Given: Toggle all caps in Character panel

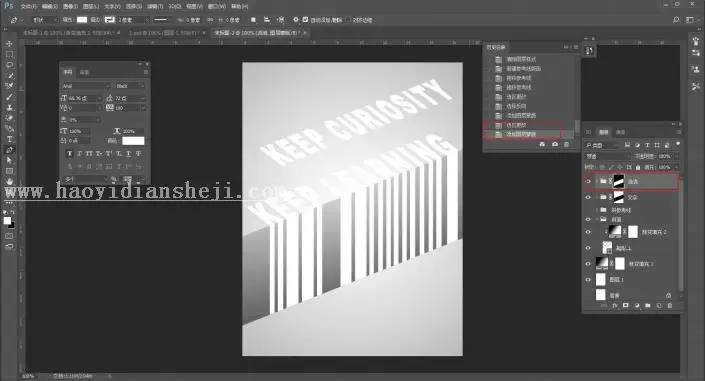Looking at the screenshot, I should [x=89, y=154].
